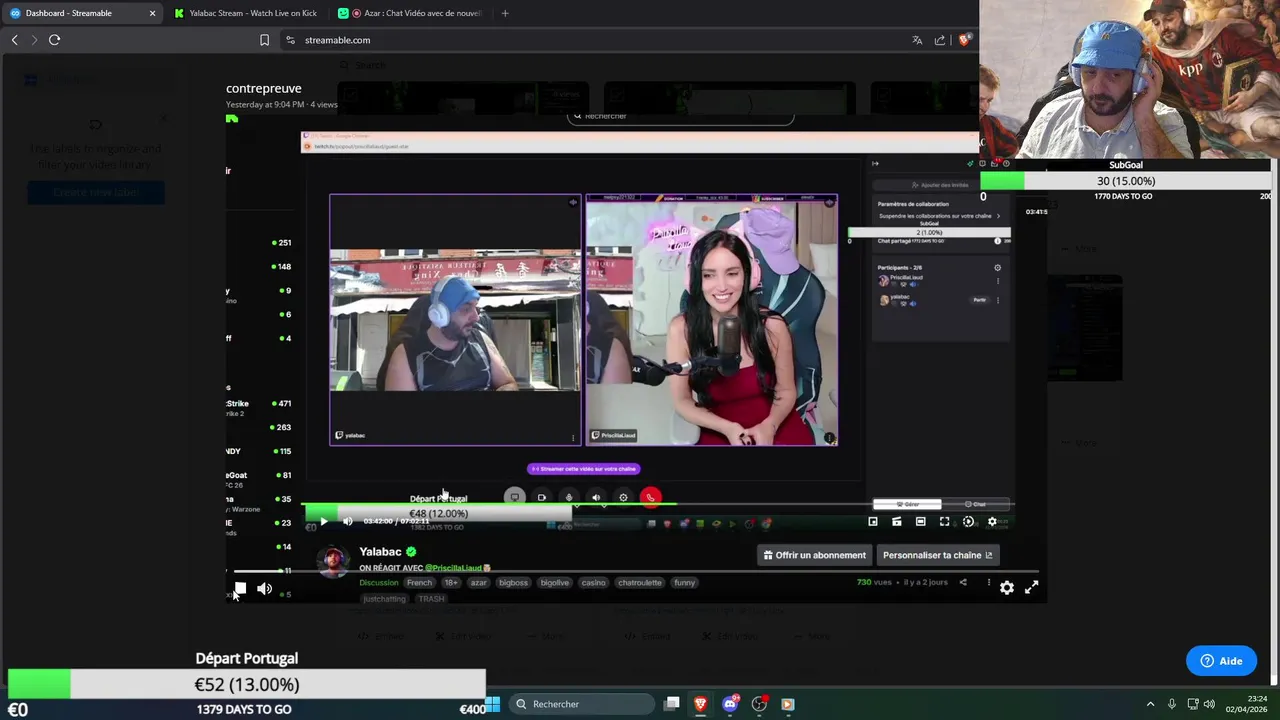Click the Yalabac channel name

coord(380,552)
